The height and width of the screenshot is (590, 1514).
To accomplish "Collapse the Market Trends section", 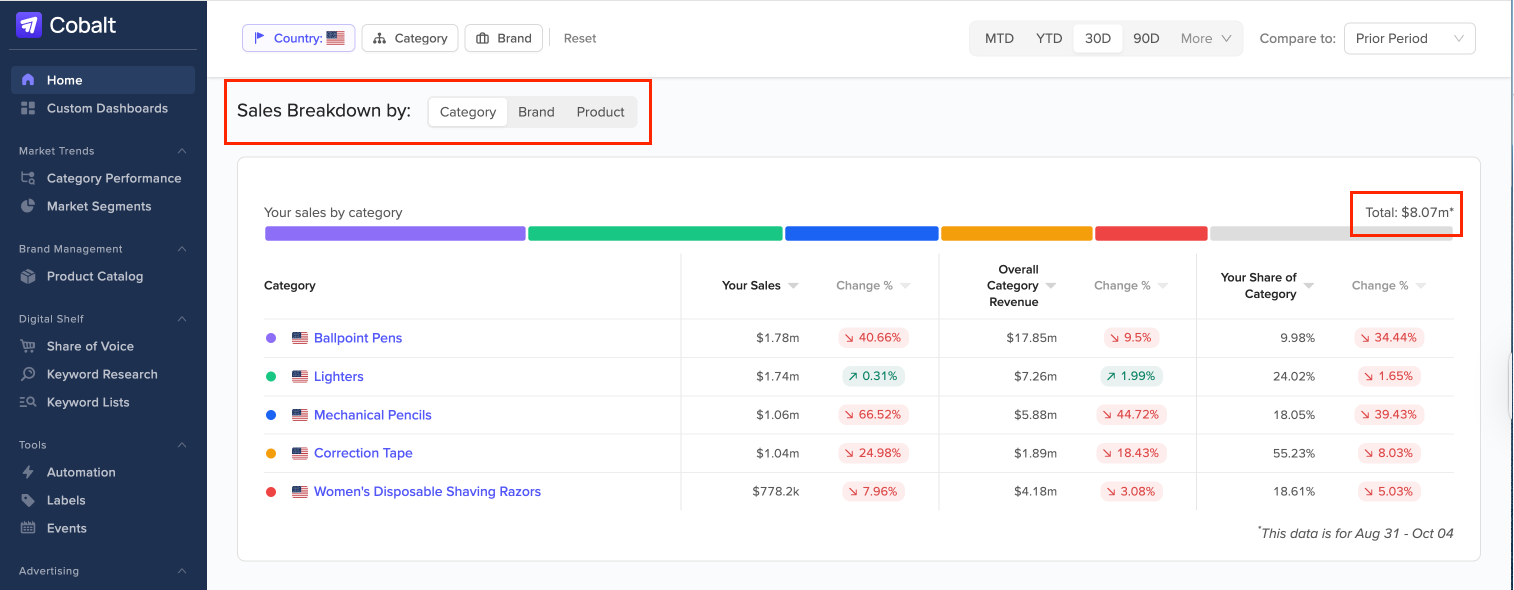I will point(182,151).
